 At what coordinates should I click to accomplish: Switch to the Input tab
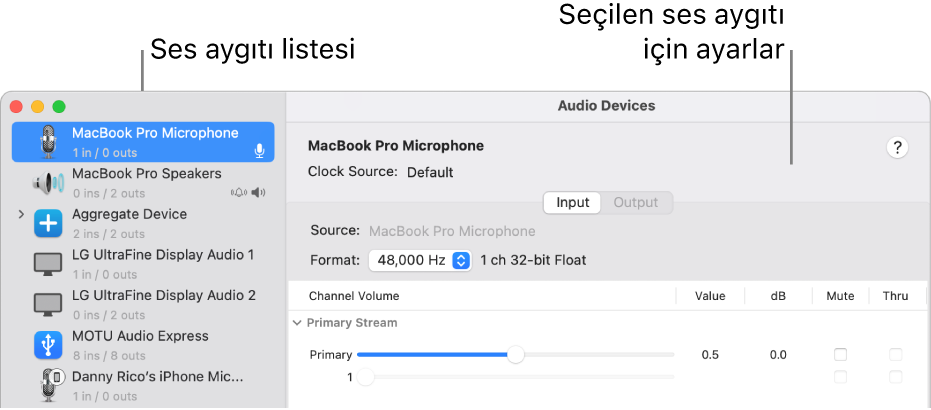pos(573,203)
